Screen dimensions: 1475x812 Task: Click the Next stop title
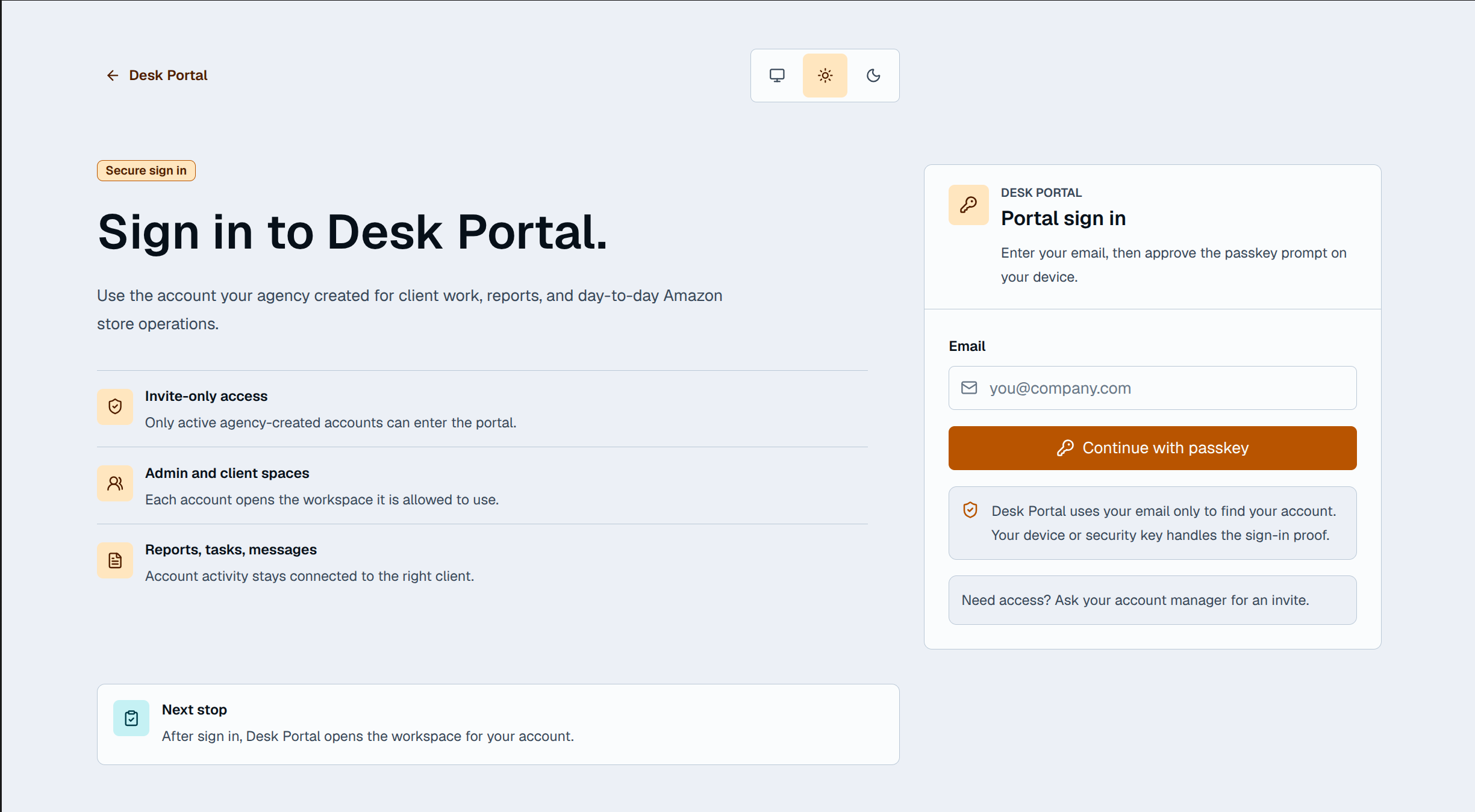[194, 710]
